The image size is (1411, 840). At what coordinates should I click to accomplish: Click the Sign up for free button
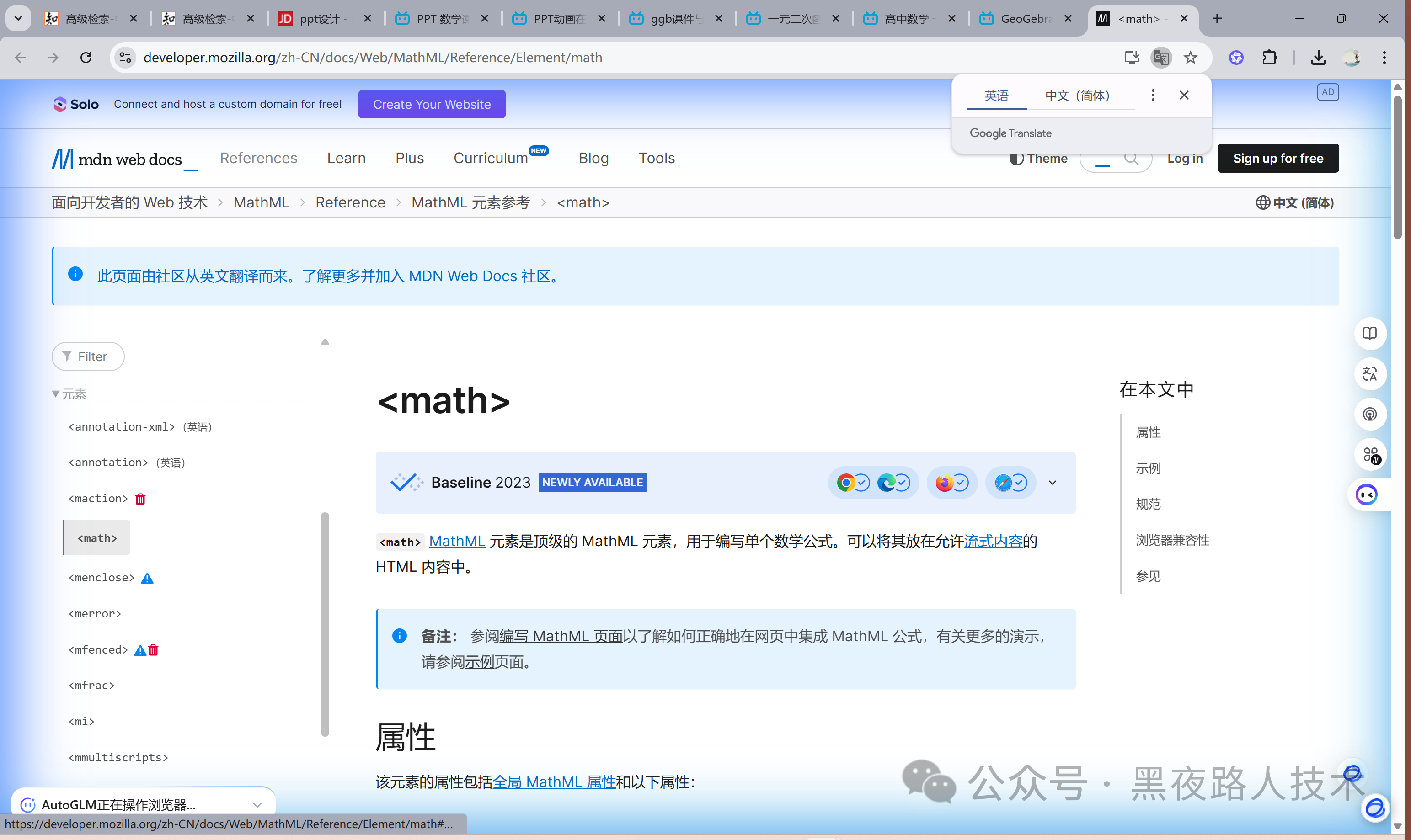1278,159
